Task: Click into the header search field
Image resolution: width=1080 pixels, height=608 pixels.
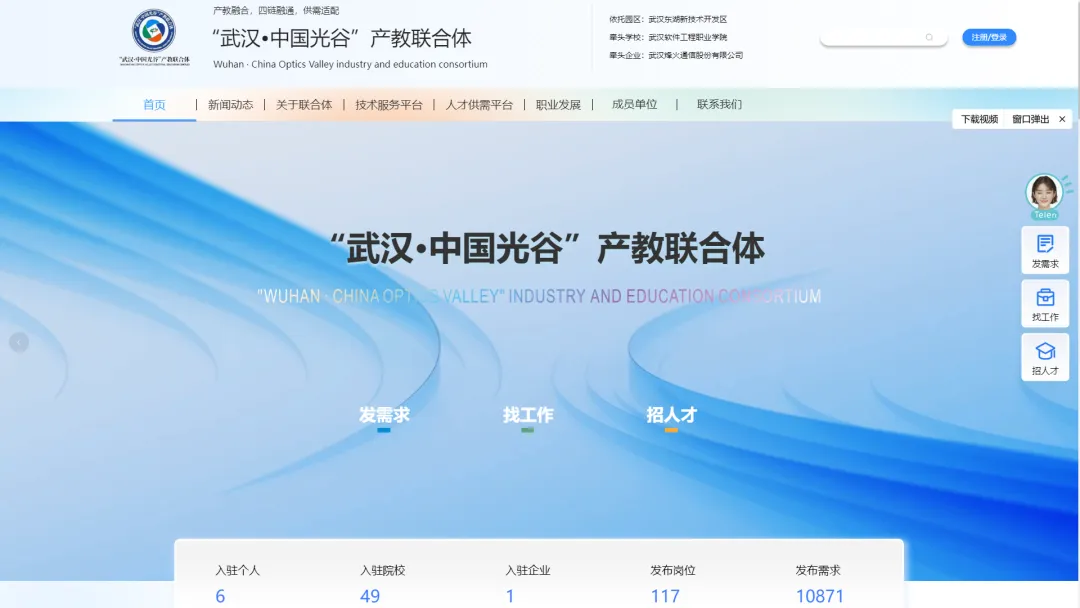Action: click(872, 38)
